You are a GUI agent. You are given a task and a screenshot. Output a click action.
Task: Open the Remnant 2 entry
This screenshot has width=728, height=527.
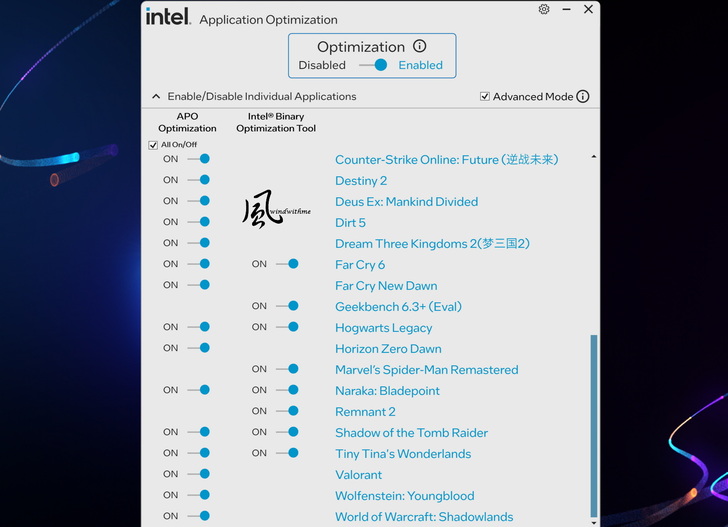coord(365,412)
